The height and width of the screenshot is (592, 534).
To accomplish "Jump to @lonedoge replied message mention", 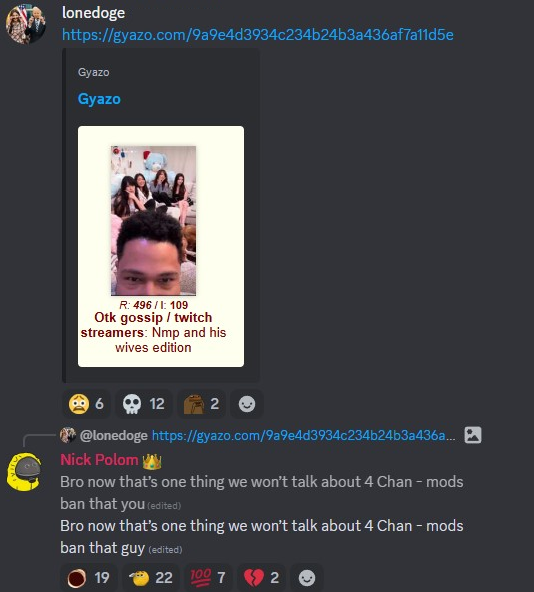I will 113,435.
